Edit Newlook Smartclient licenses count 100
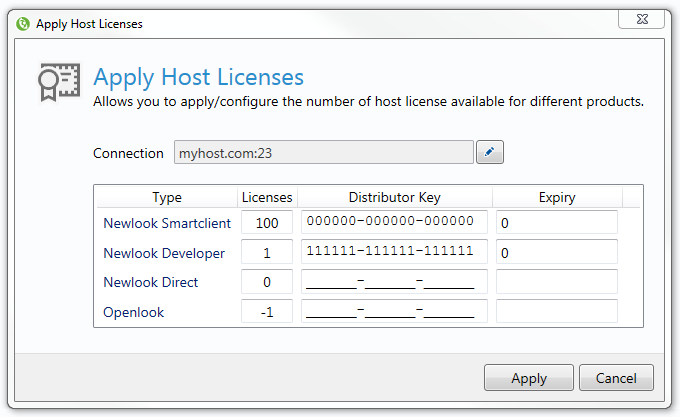 267,222
